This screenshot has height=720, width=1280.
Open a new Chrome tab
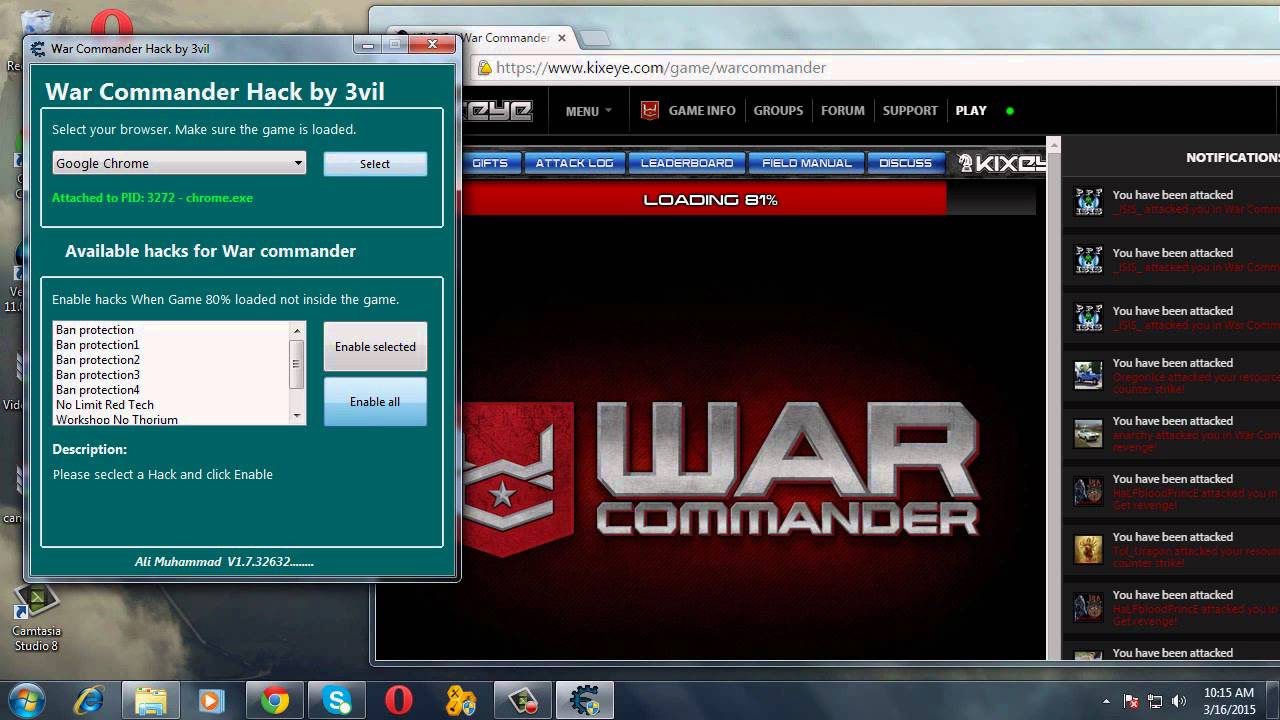click(x=594, y=38)
